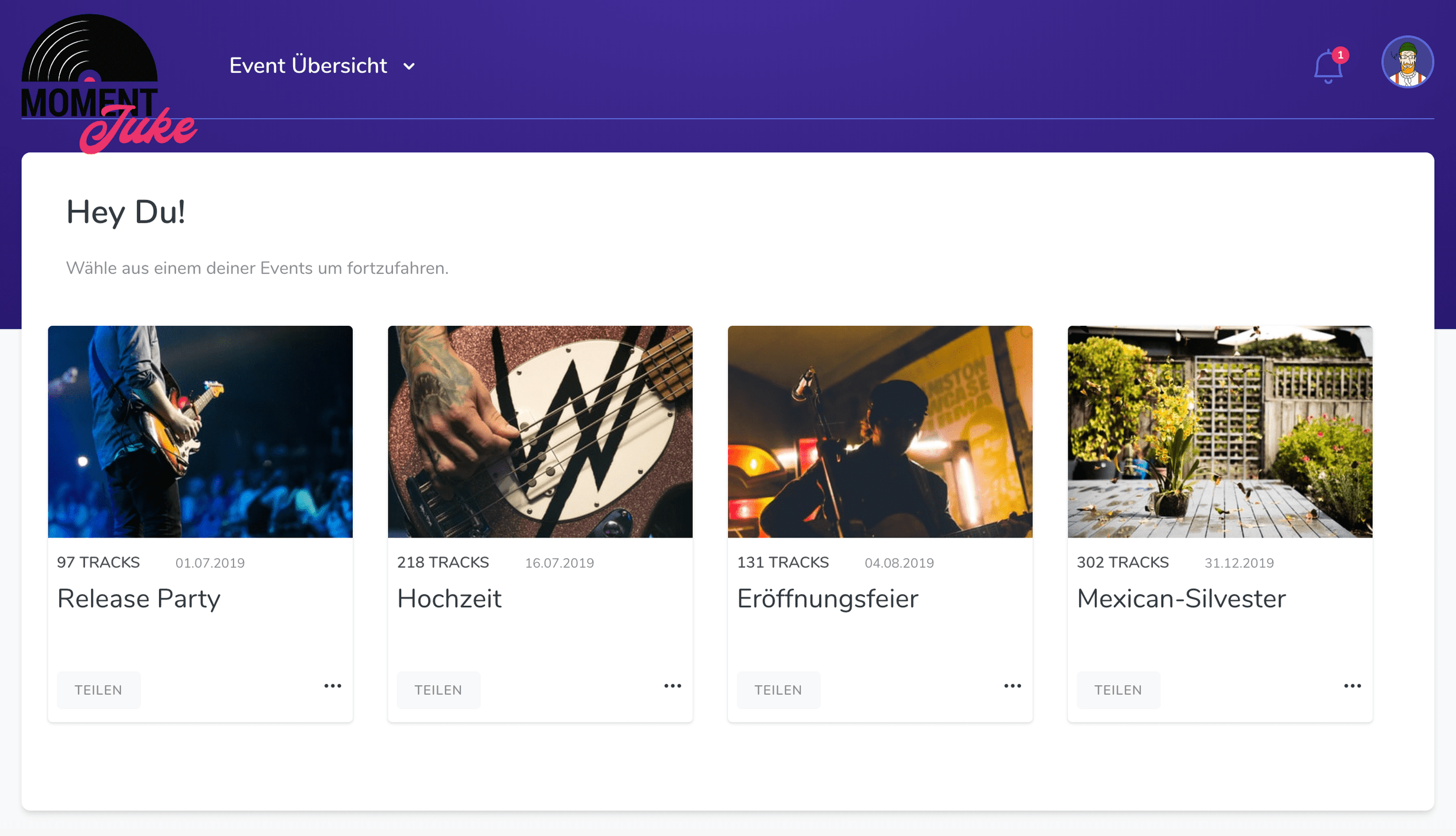Screen dimensions: 1456x836
Task: Open the Release Party event title
Action: (139, 598)
